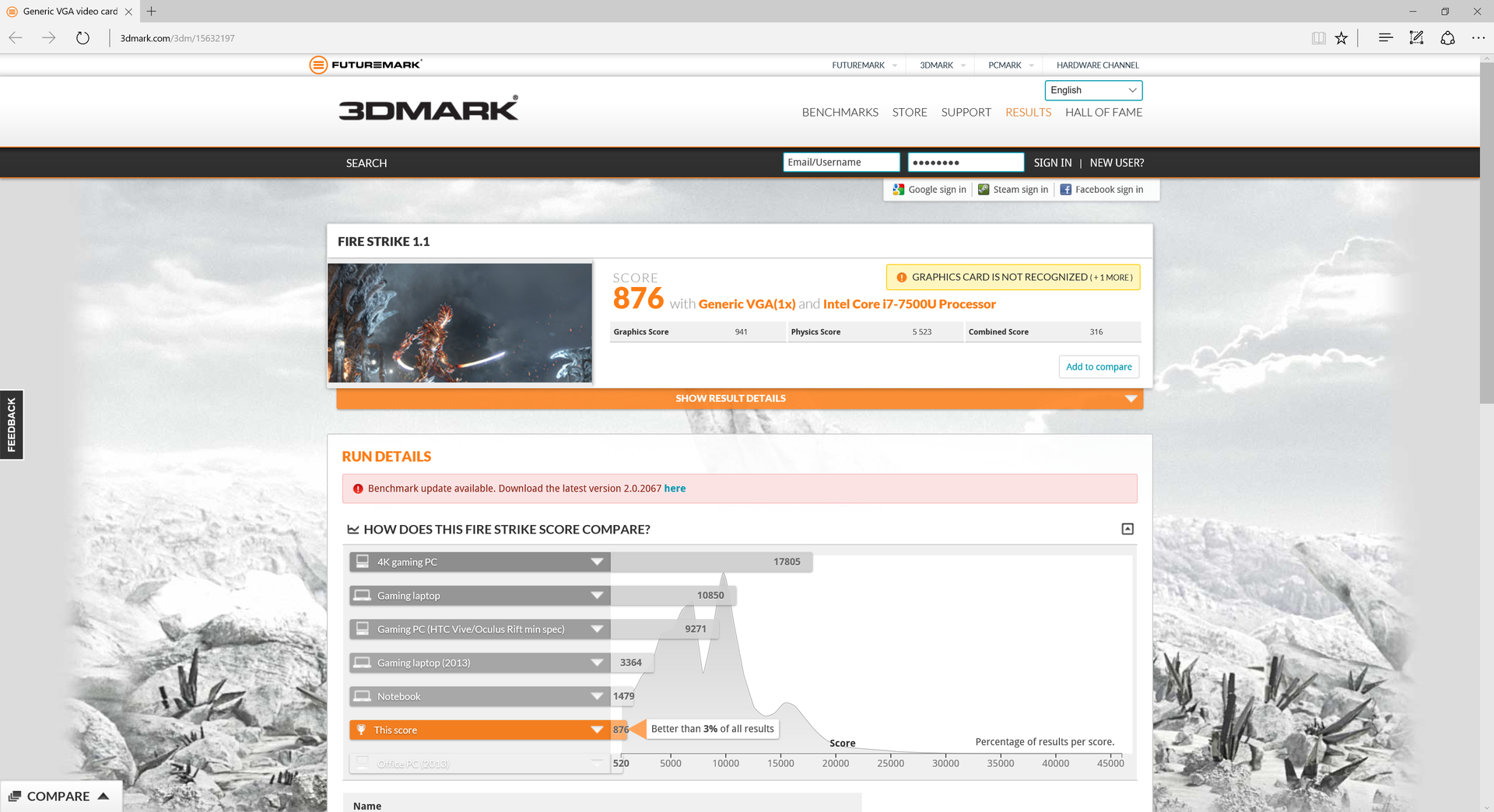Click the Futuremark logo icon
1494x812 pixels.
pos(317,65)
